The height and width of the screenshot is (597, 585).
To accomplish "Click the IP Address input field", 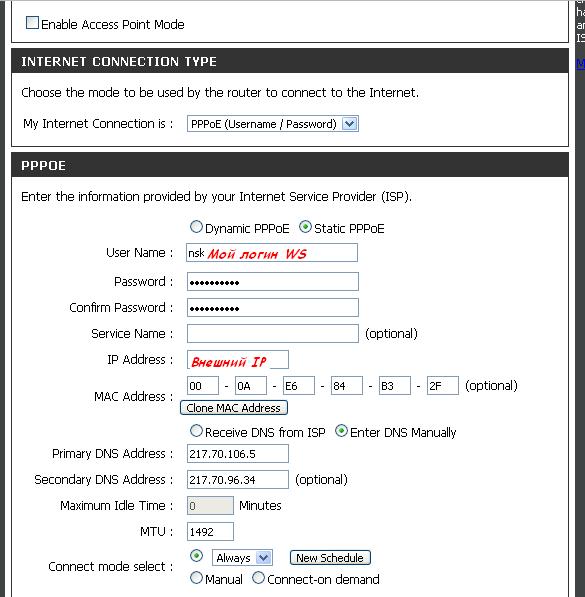I will [x=238, y=360].
